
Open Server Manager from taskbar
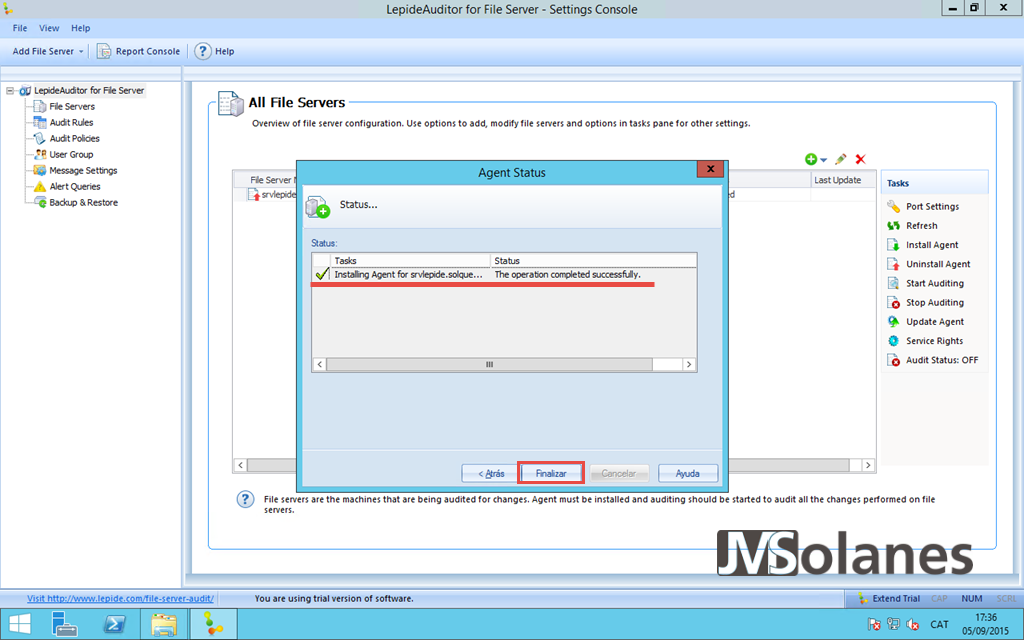pyautogui.click(x=65, y=624)
